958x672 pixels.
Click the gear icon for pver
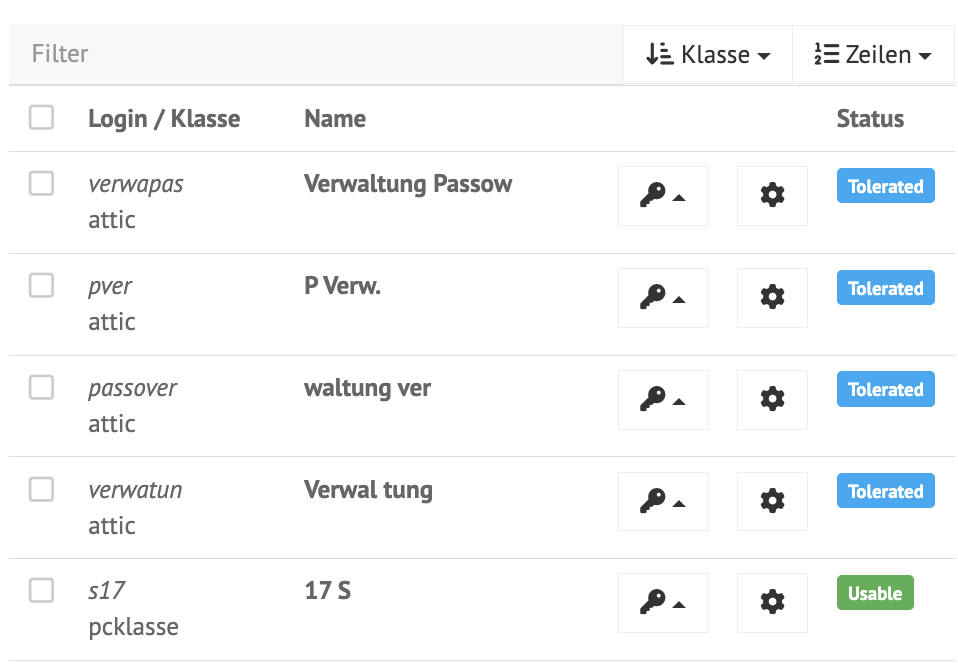772,298
